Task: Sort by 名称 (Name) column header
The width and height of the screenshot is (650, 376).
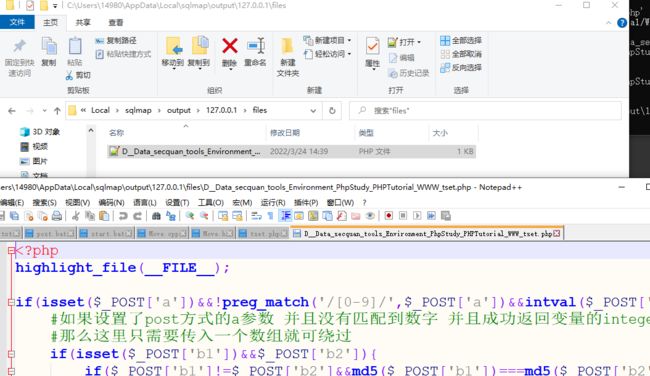Action: coord(116,133)
